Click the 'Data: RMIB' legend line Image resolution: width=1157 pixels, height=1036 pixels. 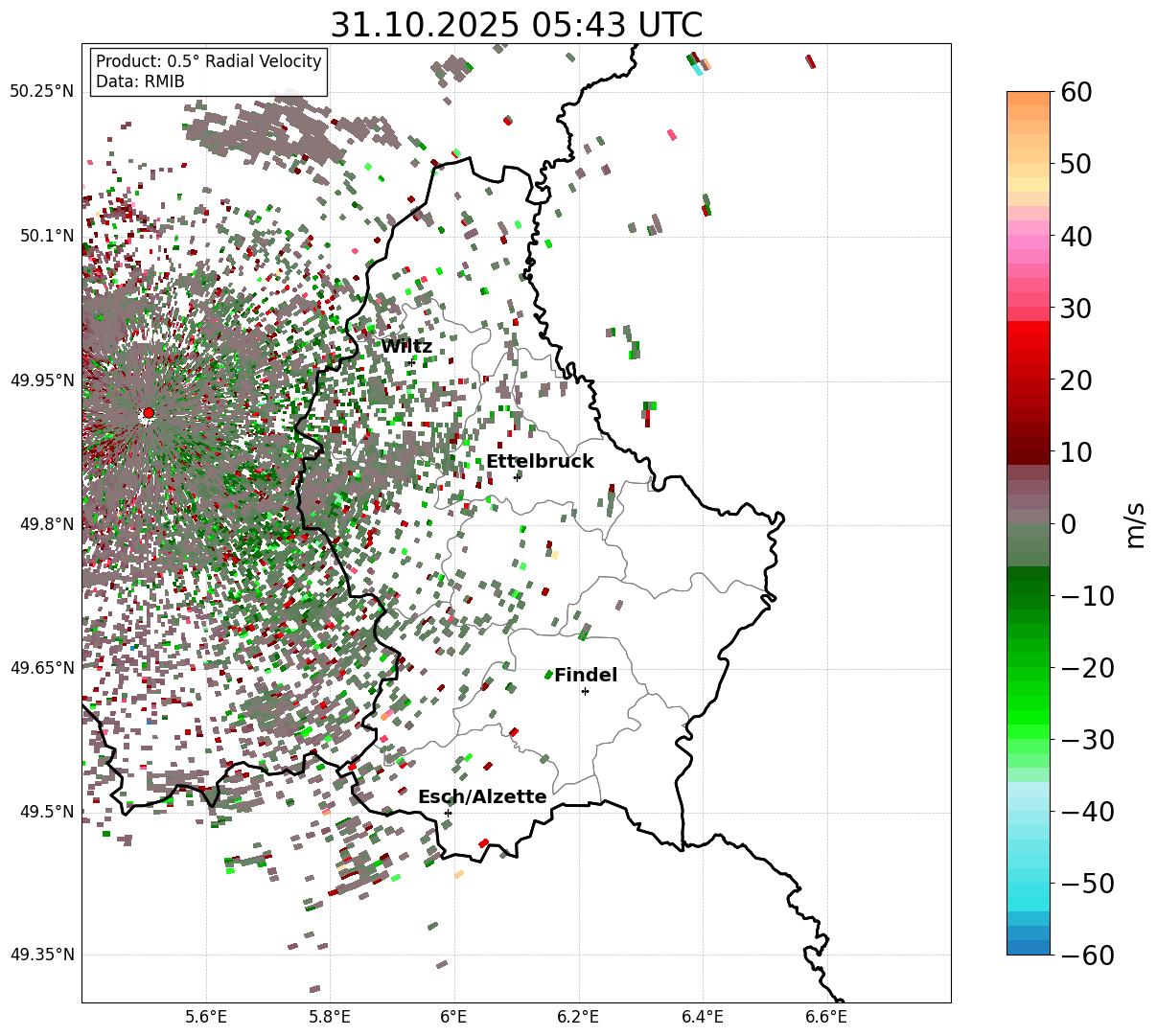pyautogui.click(x=140, y=81)
